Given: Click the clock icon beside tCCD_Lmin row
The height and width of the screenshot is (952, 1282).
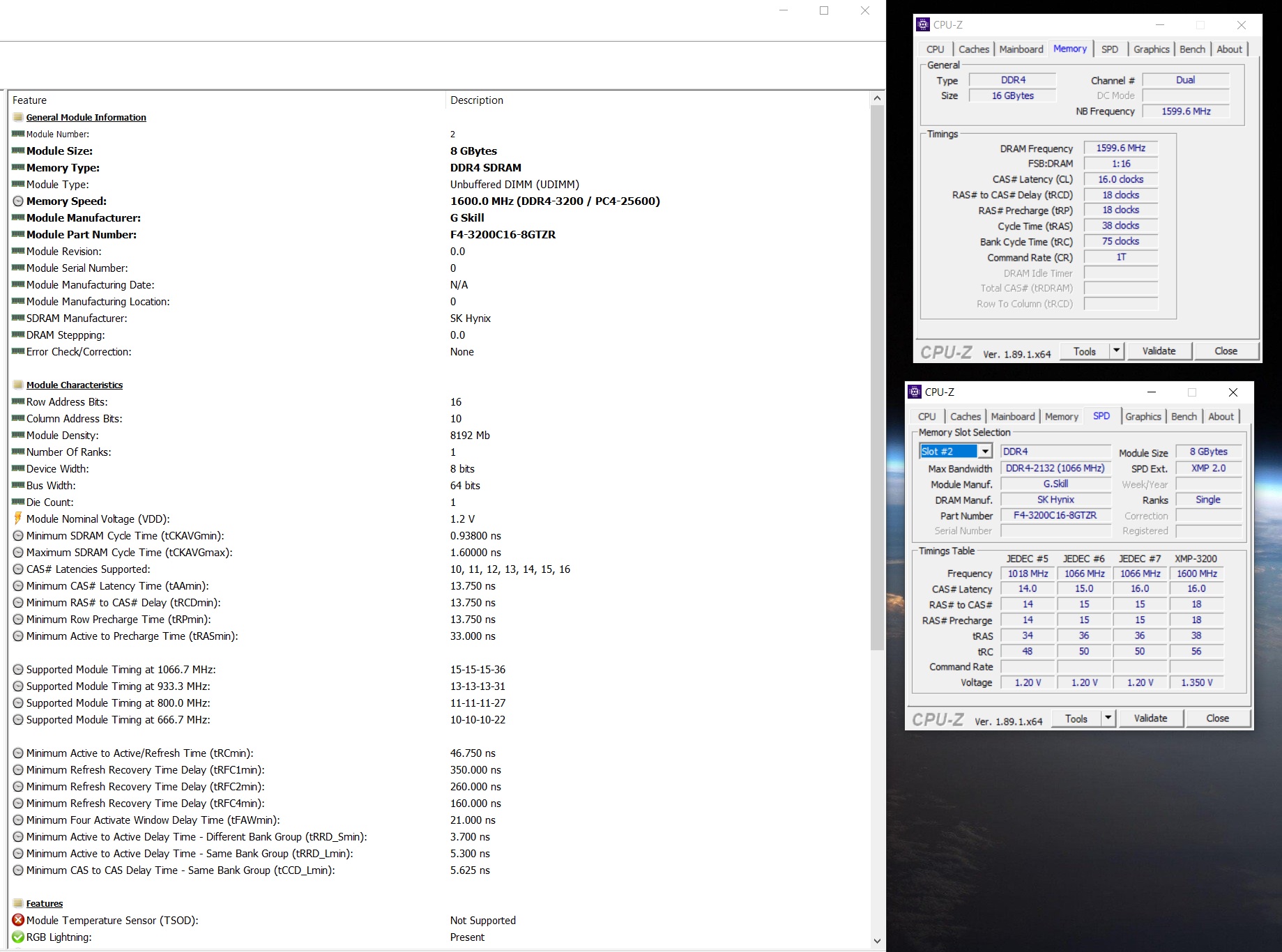Looking at the screenshot, I should point(18,870).
